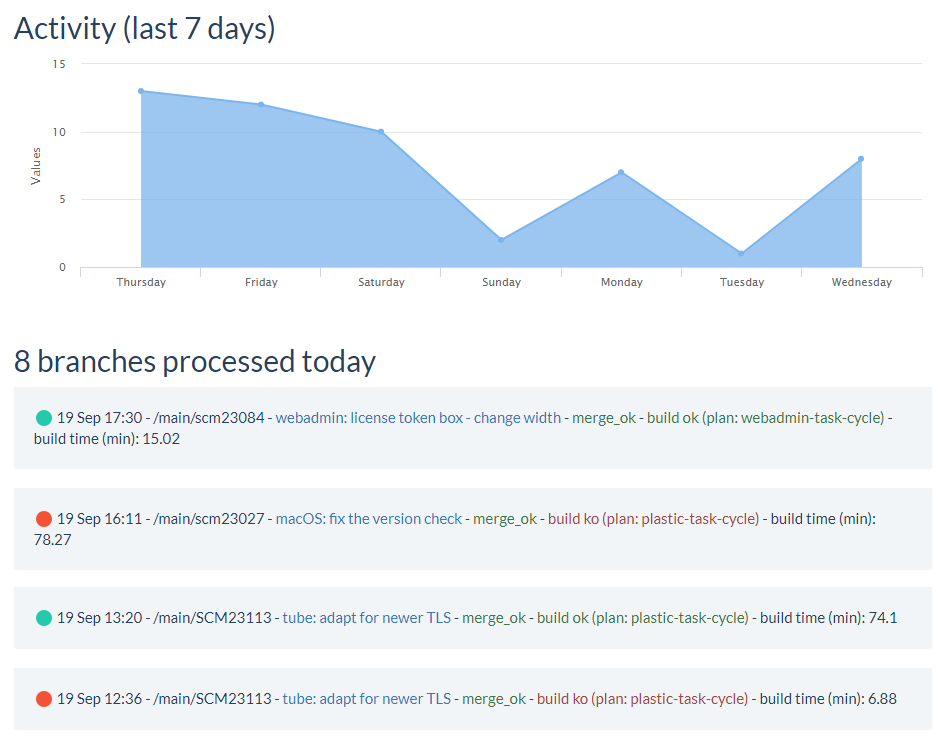Screen dimensions: 940x746
Task: Click green status dot for scm23084
Action: point(44,418)
